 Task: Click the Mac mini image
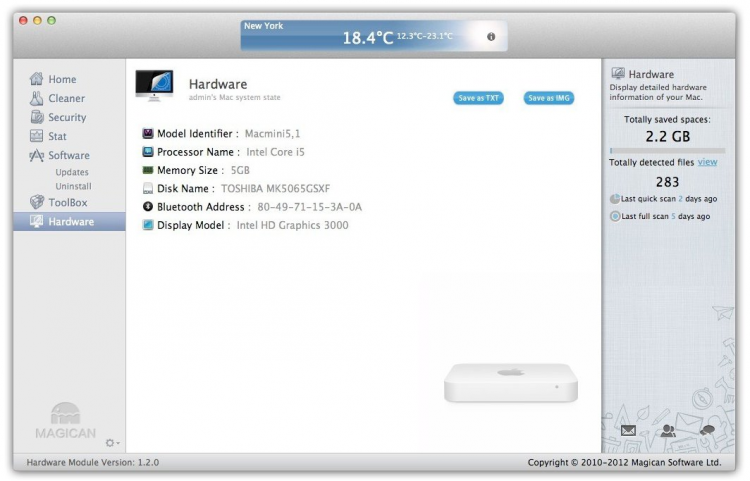click(510, 383)
